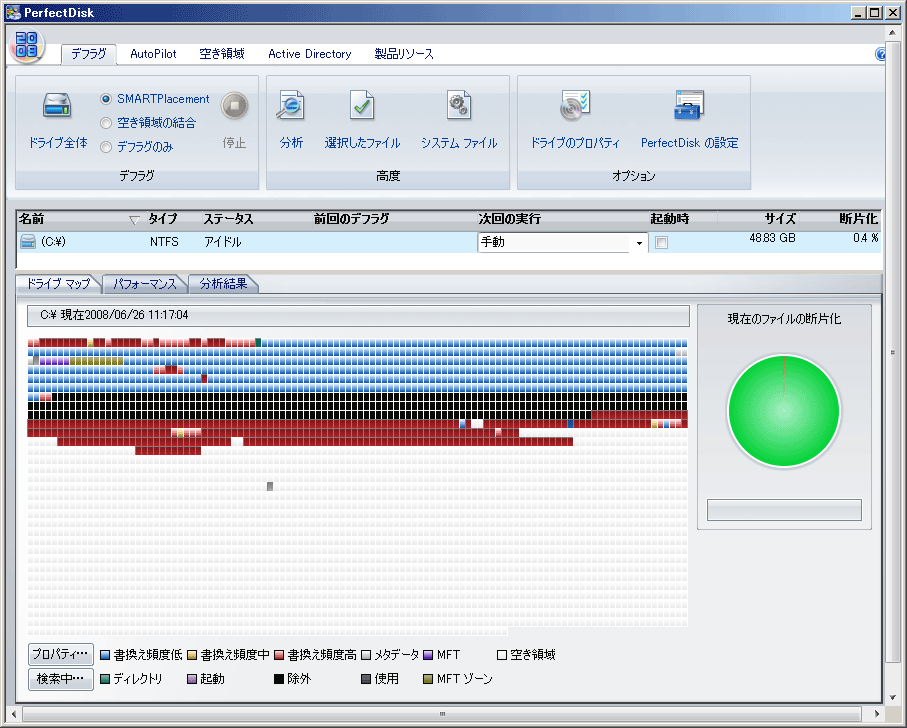This screenshot has height=728, width=907.
Task: Toggle the 起動時 checkbox for C: drive
Action: pos(661,243)
